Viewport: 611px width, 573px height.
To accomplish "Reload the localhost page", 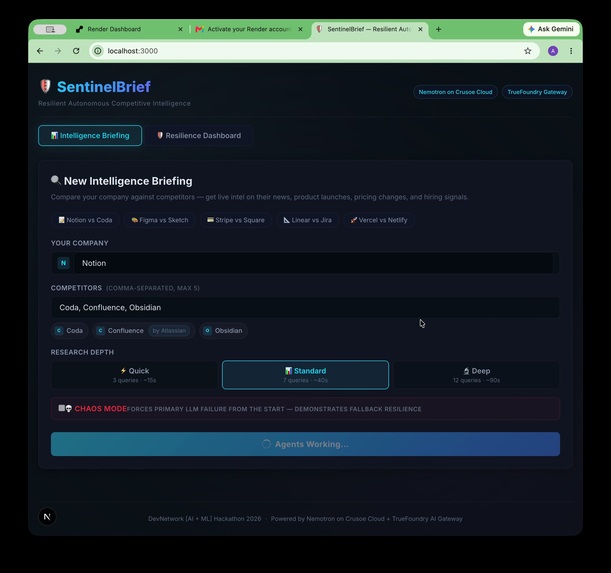I will tap(76, 51).
